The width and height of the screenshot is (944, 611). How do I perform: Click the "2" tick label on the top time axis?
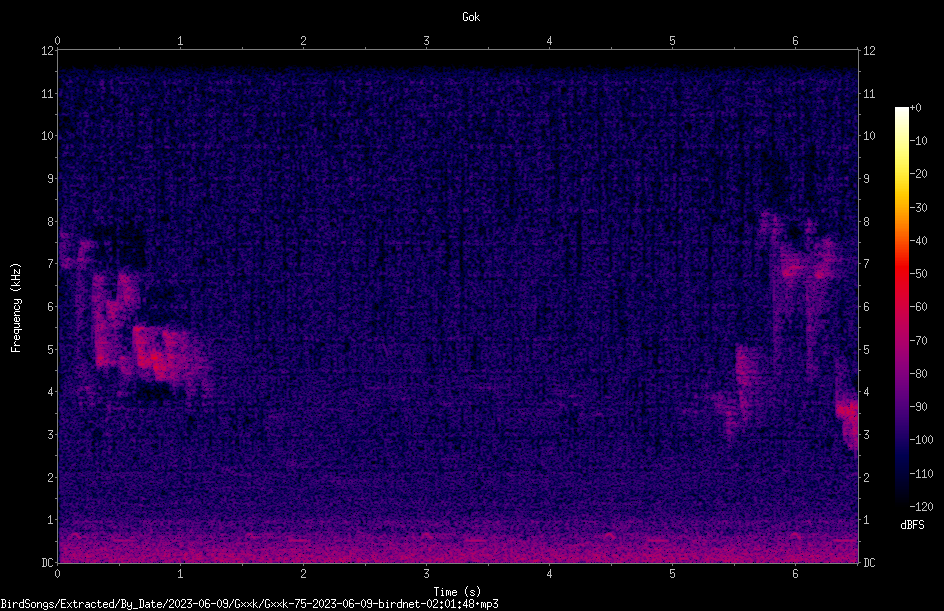[303, 41]
